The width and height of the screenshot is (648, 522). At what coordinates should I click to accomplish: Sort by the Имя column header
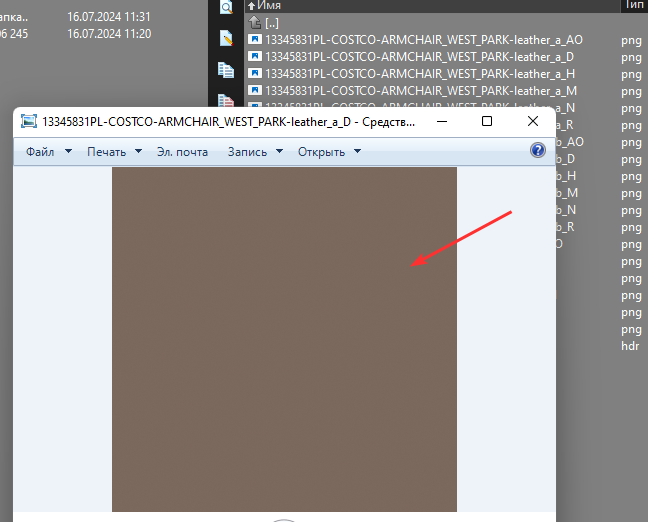(x=269, y=5)
